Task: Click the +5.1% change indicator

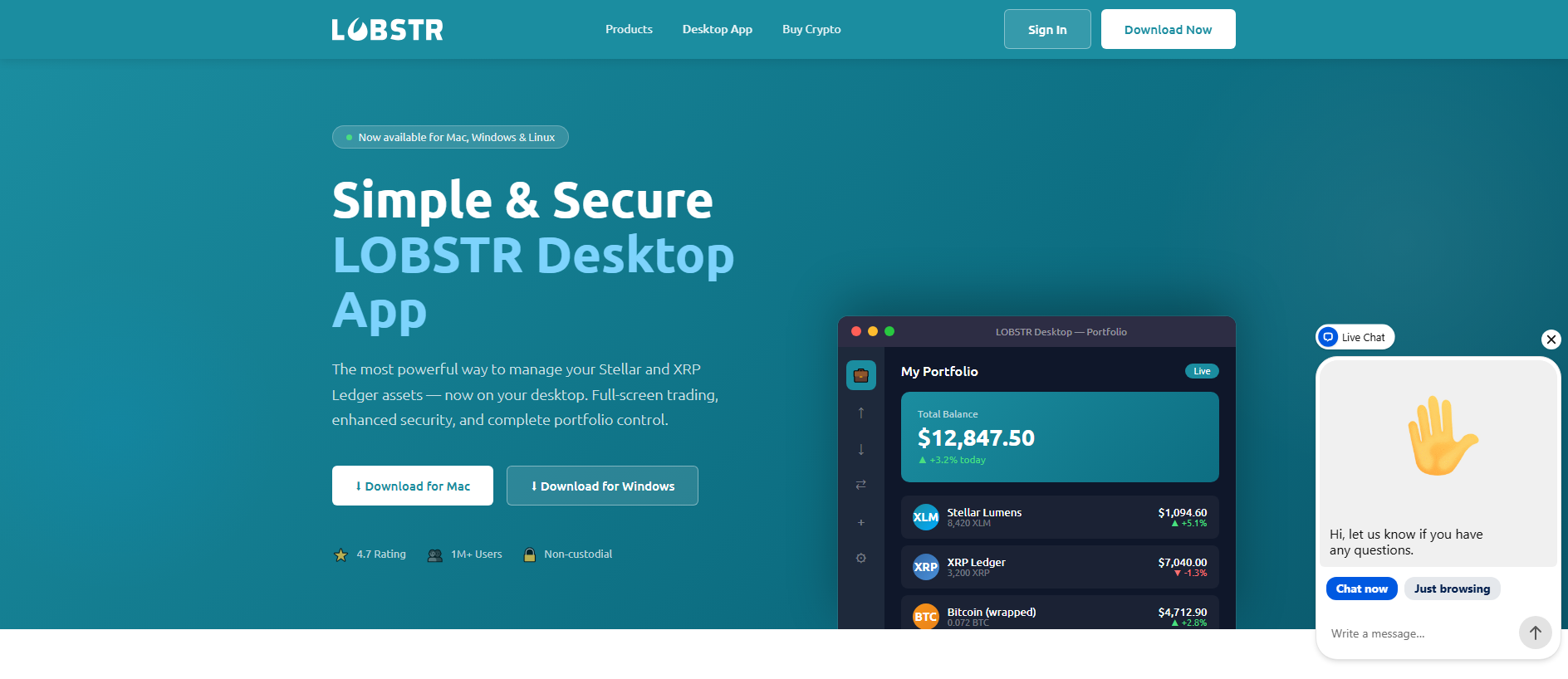Action: (x=1189, y=523)
